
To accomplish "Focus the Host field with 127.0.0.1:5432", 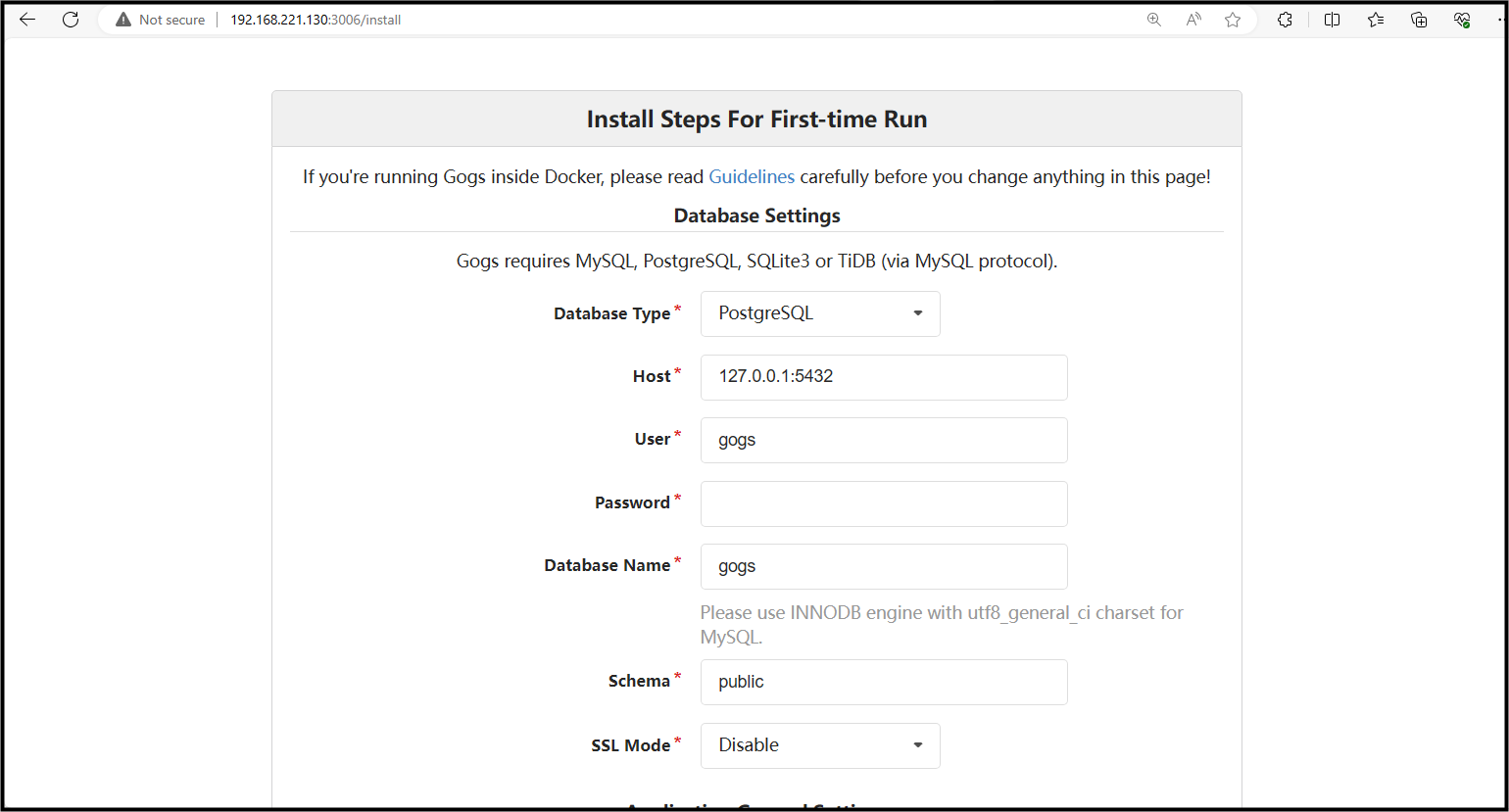I will coord(884,377).
